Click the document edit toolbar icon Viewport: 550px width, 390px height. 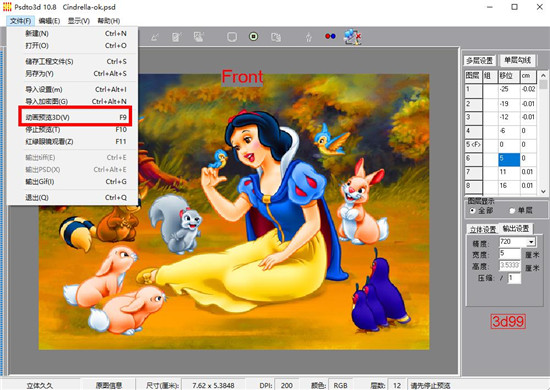(x=176, y=37)
